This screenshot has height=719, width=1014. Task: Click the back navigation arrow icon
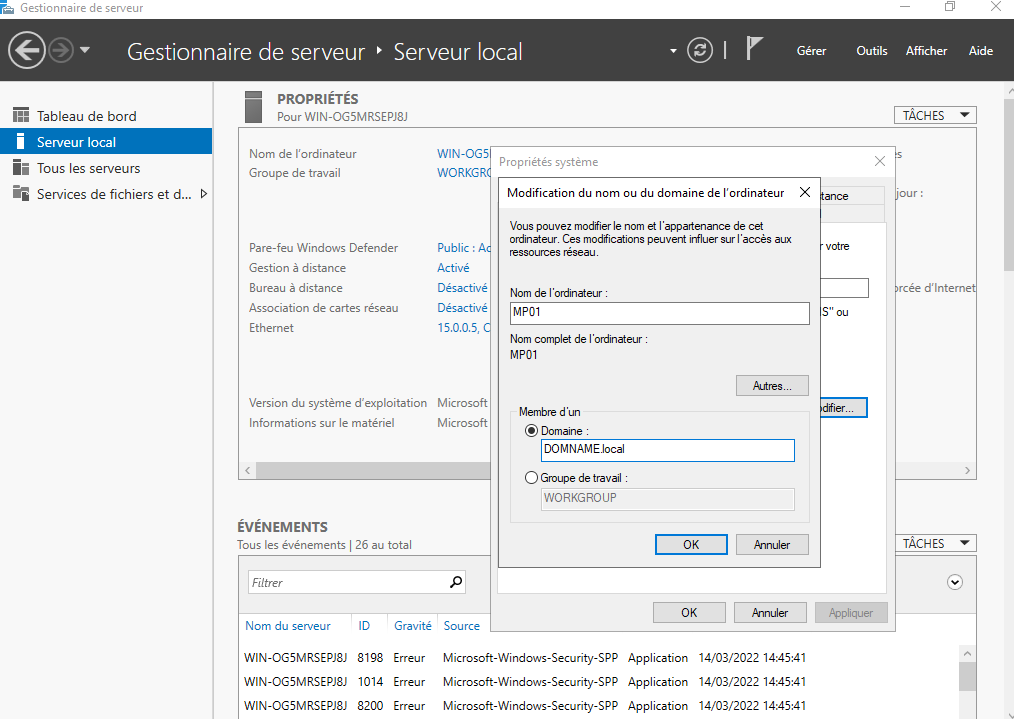tap(27, 51)
